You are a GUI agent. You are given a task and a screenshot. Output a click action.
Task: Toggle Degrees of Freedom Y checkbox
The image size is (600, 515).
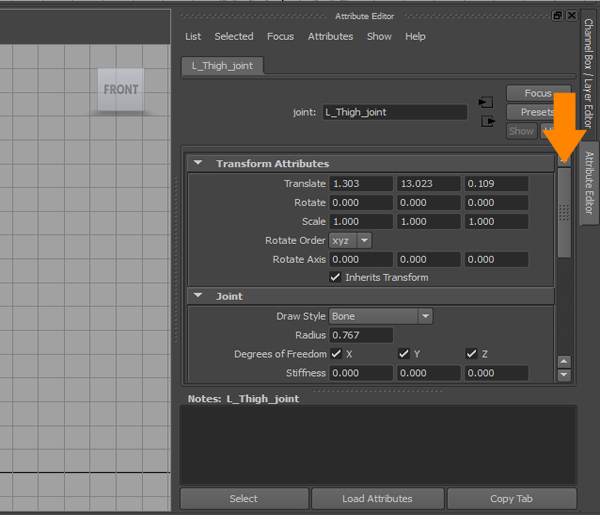coord(404,354)
